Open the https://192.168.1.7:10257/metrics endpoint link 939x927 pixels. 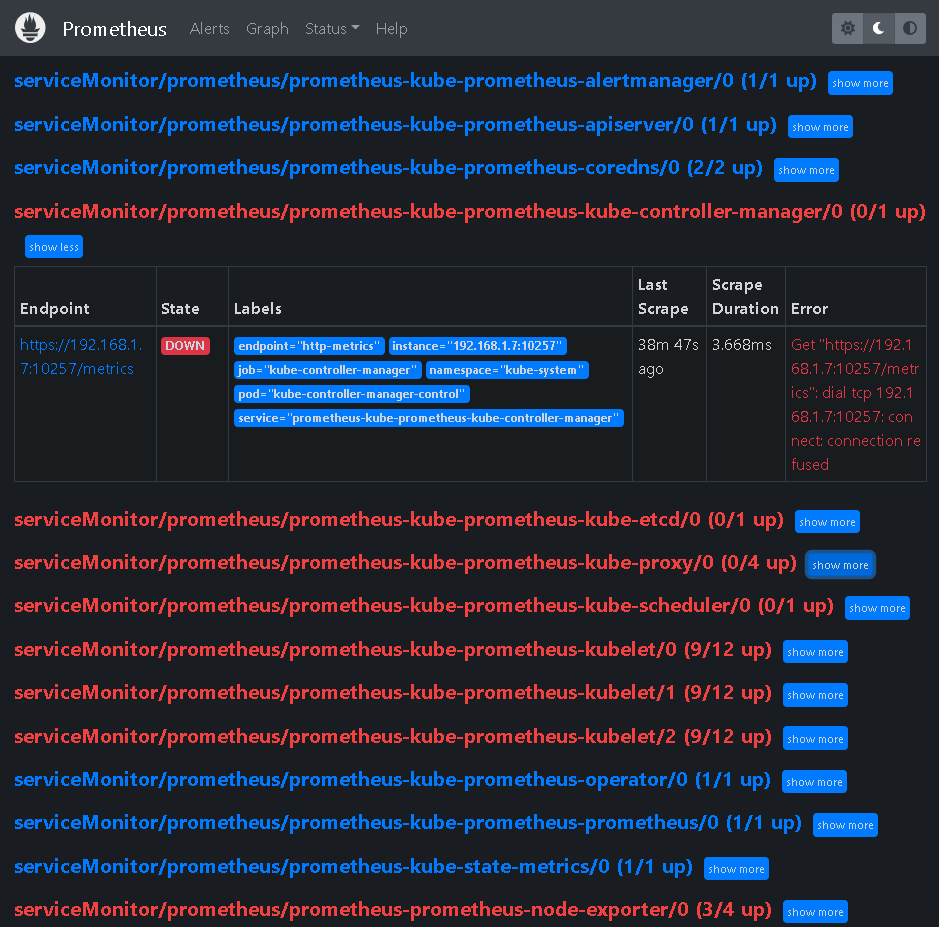pos(81,357)
